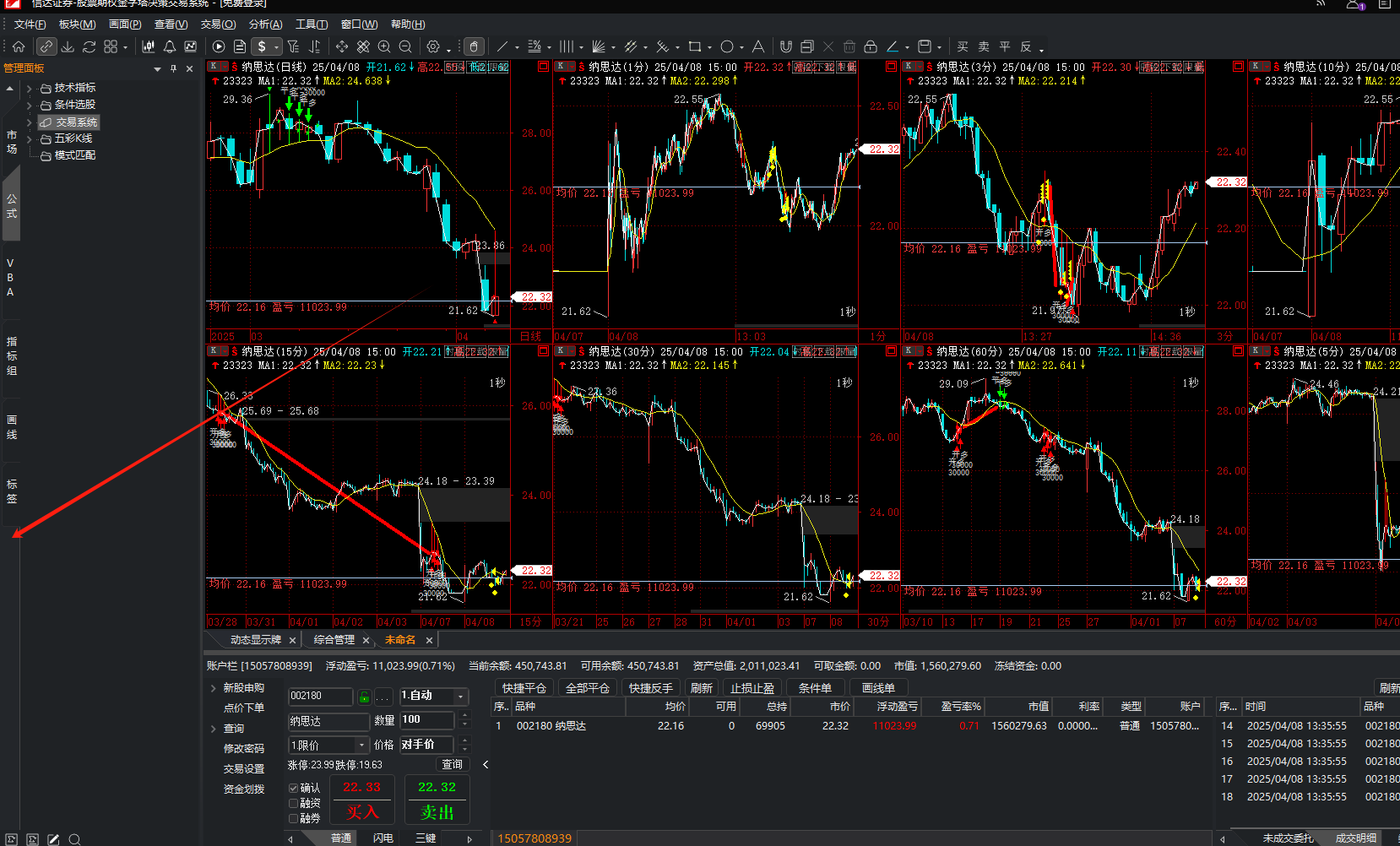Click the candlestick chart icon
This screenshot has width=1400, height=846.
(149, 46)
